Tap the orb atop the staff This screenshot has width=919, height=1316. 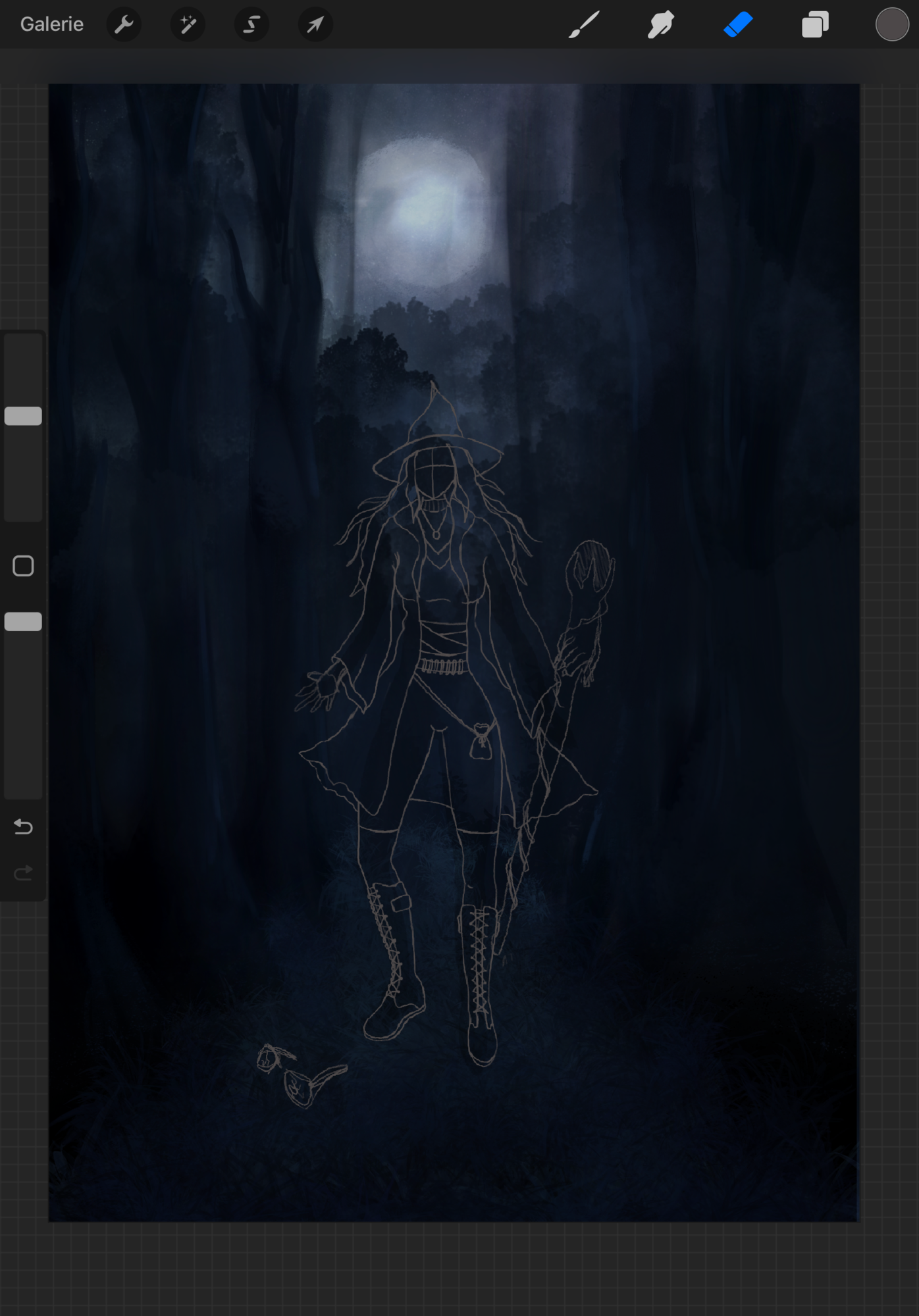591,566
